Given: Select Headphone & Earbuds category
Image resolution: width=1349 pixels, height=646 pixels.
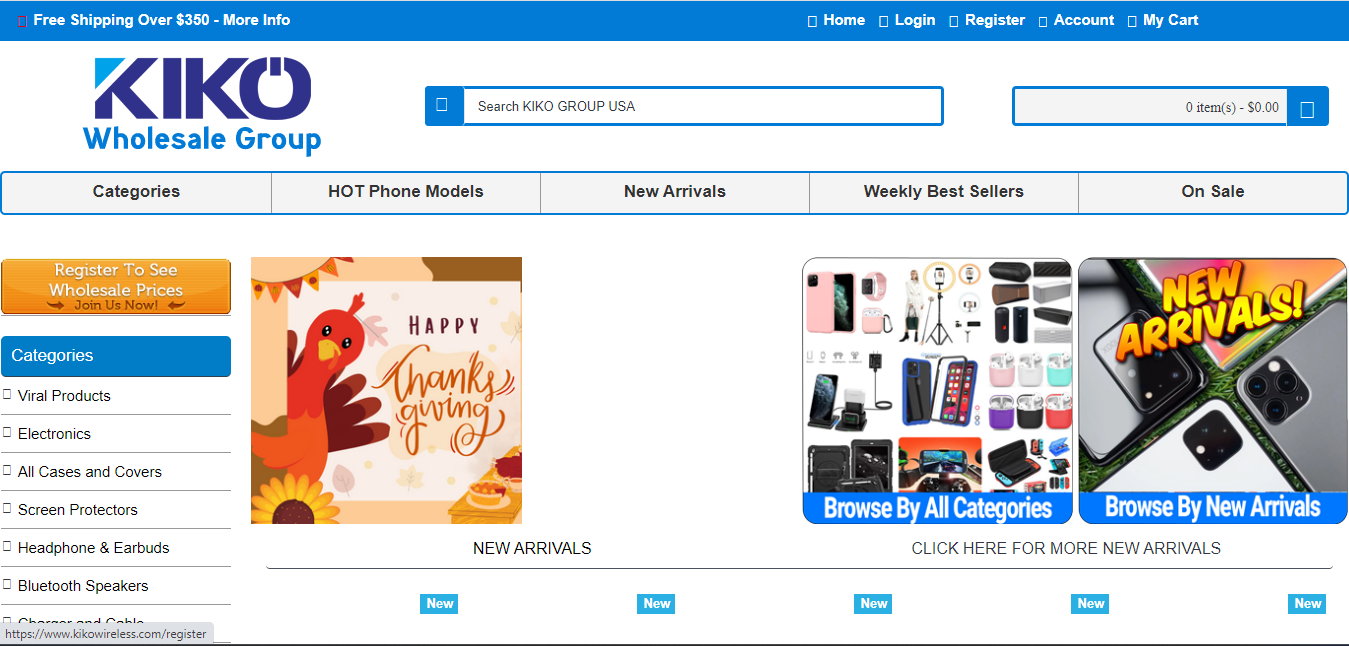Looking at the screenshot, I should 94,548.
